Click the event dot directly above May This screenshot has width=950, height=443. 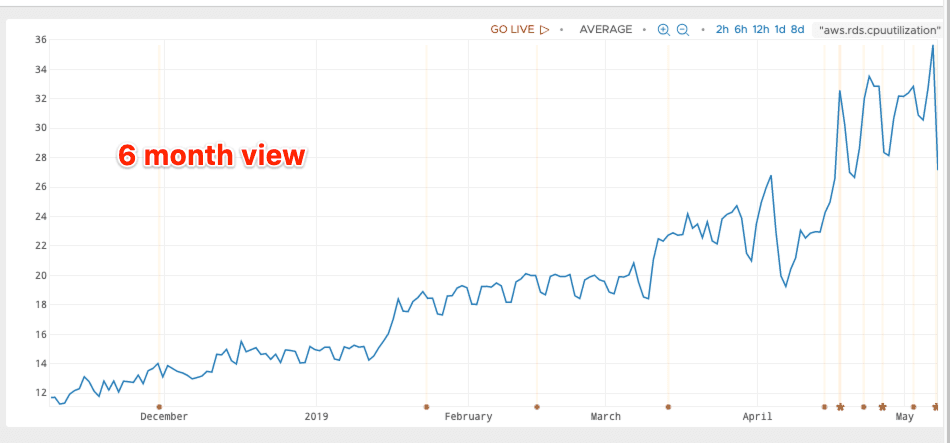(913, 407)
